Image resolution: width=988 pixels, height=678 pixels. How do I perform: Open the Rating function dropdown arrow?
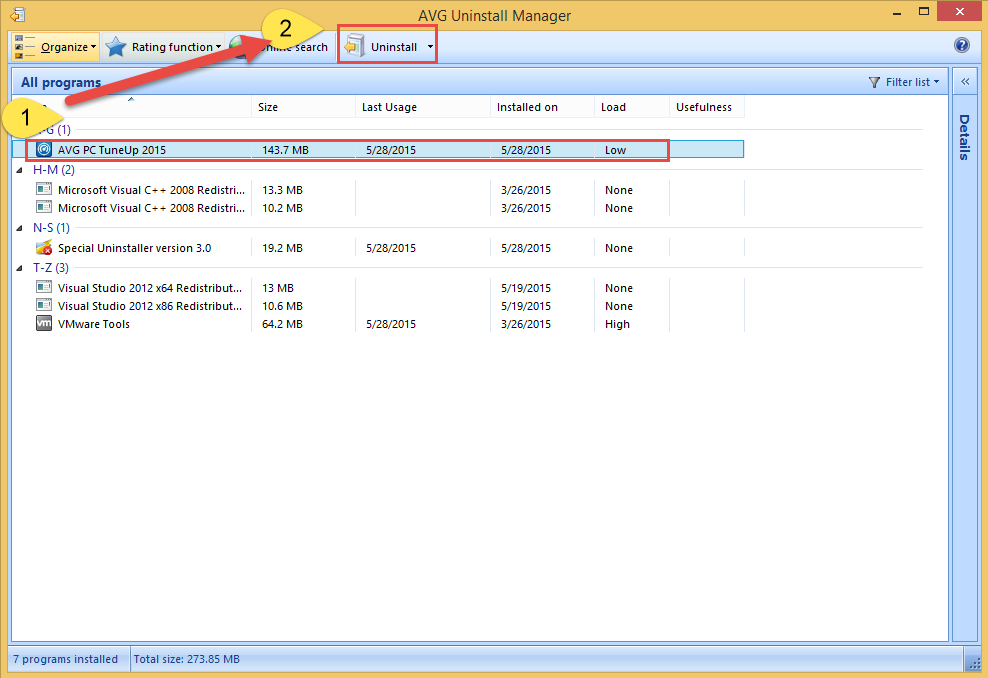point(218,47)
